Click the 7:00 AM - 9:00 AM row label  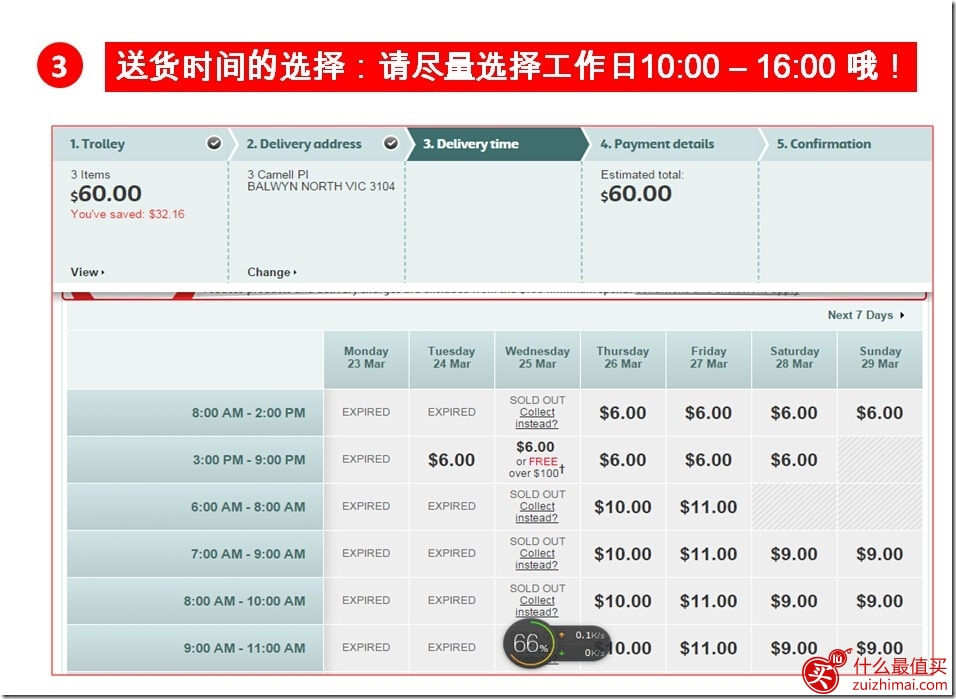click(x=195, y=554)
